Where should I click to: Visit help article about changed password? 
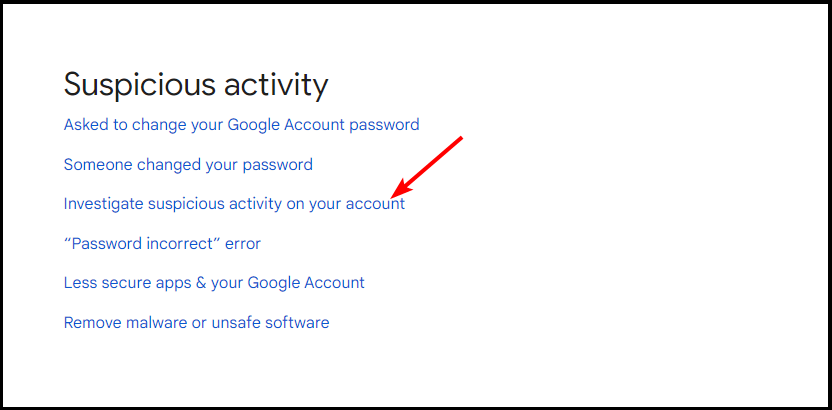(188, 164)
